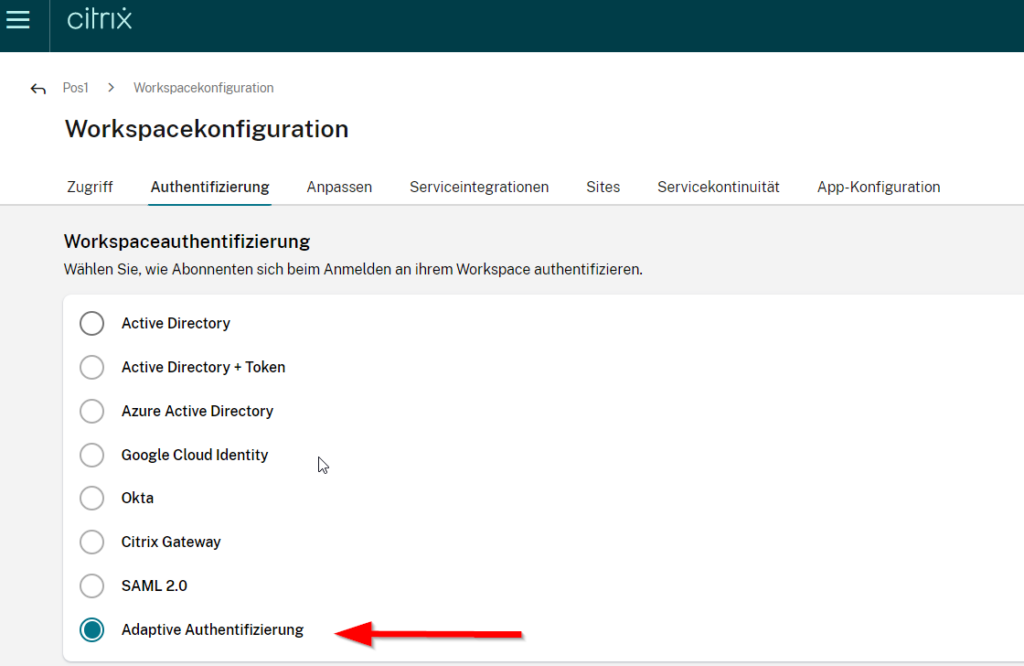Image resolution: width=1024 pixels, height=666 pixels.
Task: Open the Servicekontinuität tab
Action: 718,187
